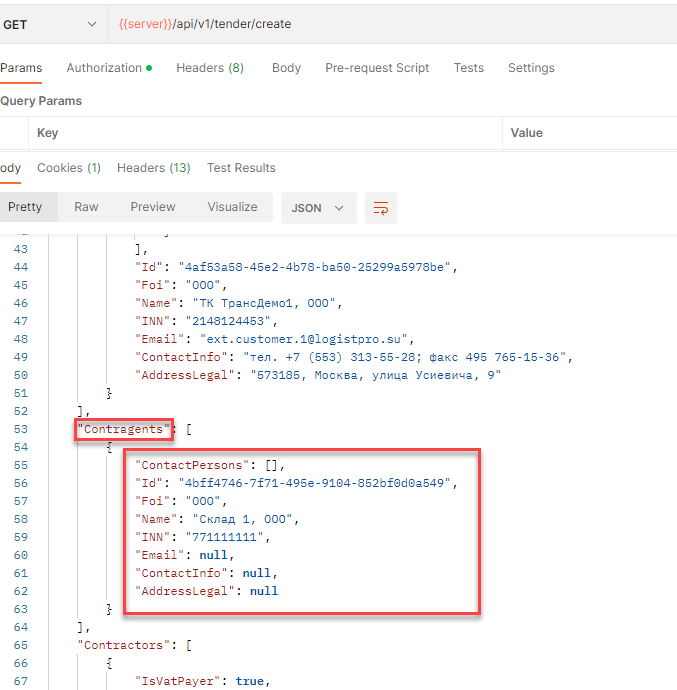Switch response view to Raw

pos(86,207)
